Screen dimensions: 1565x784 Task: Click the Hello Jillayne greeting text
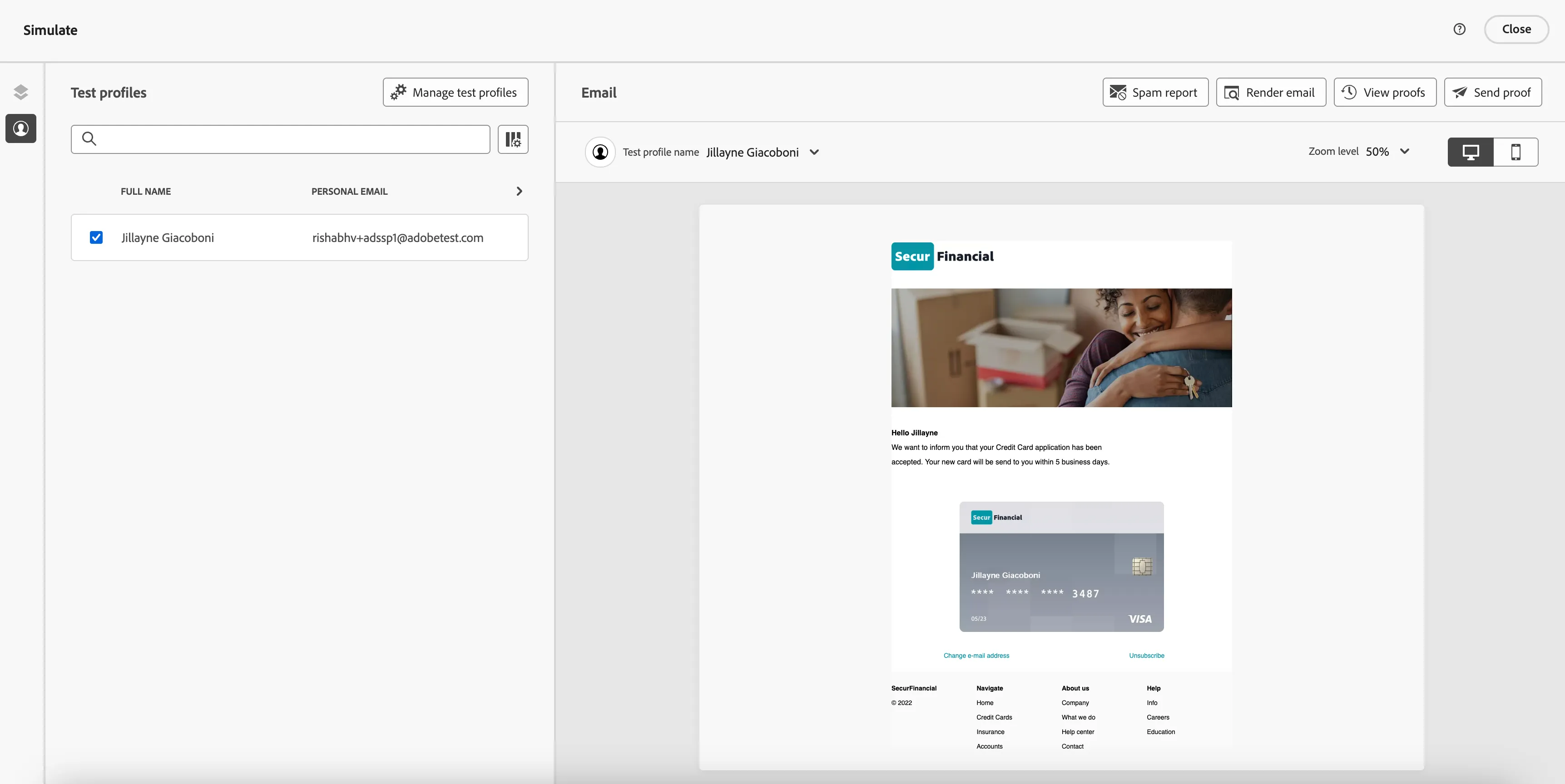pyautogui.click(x=914, y=432)
